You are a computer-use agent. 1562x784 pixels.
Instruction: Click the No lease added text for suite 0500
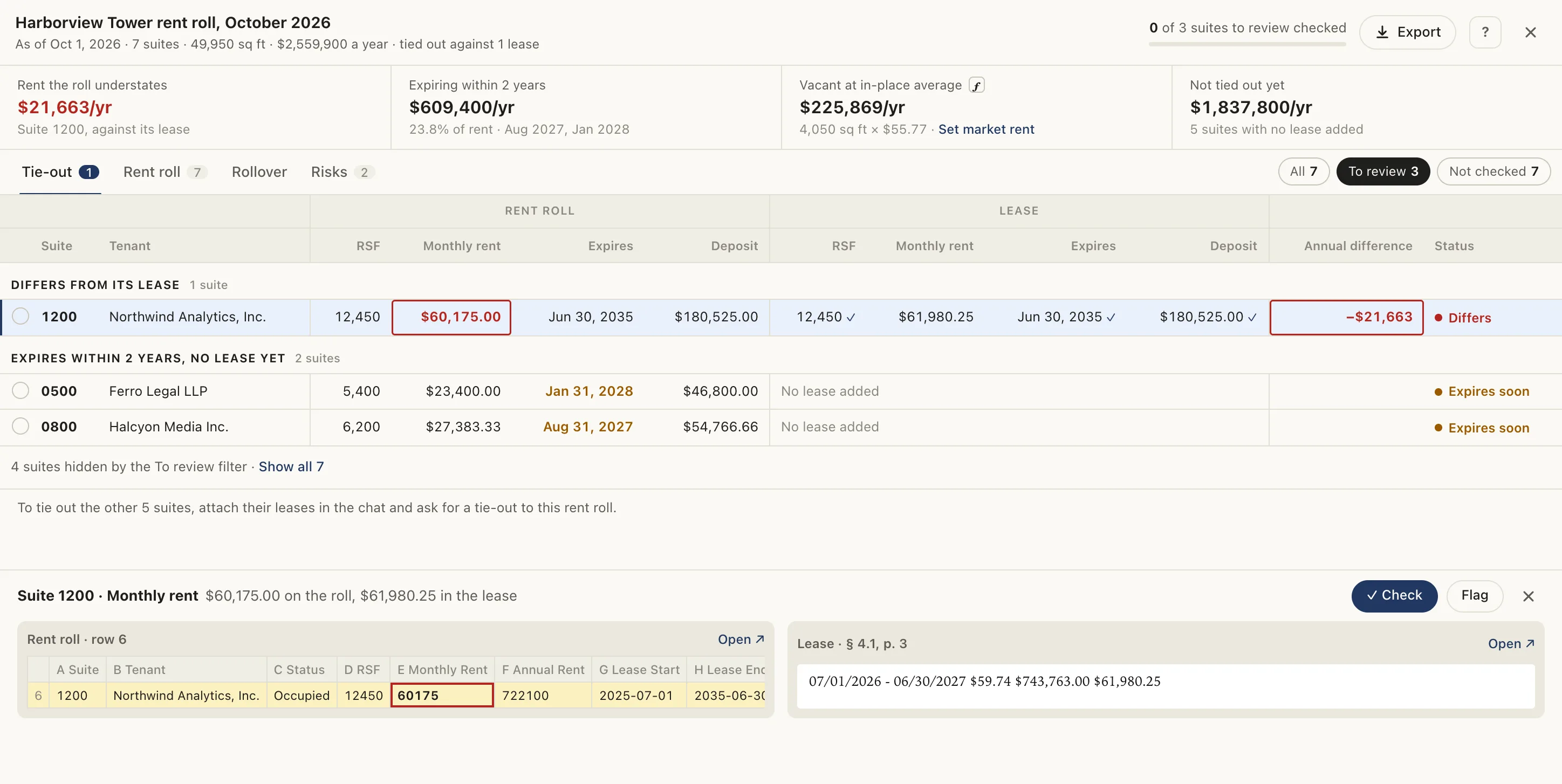coord(830,391)
